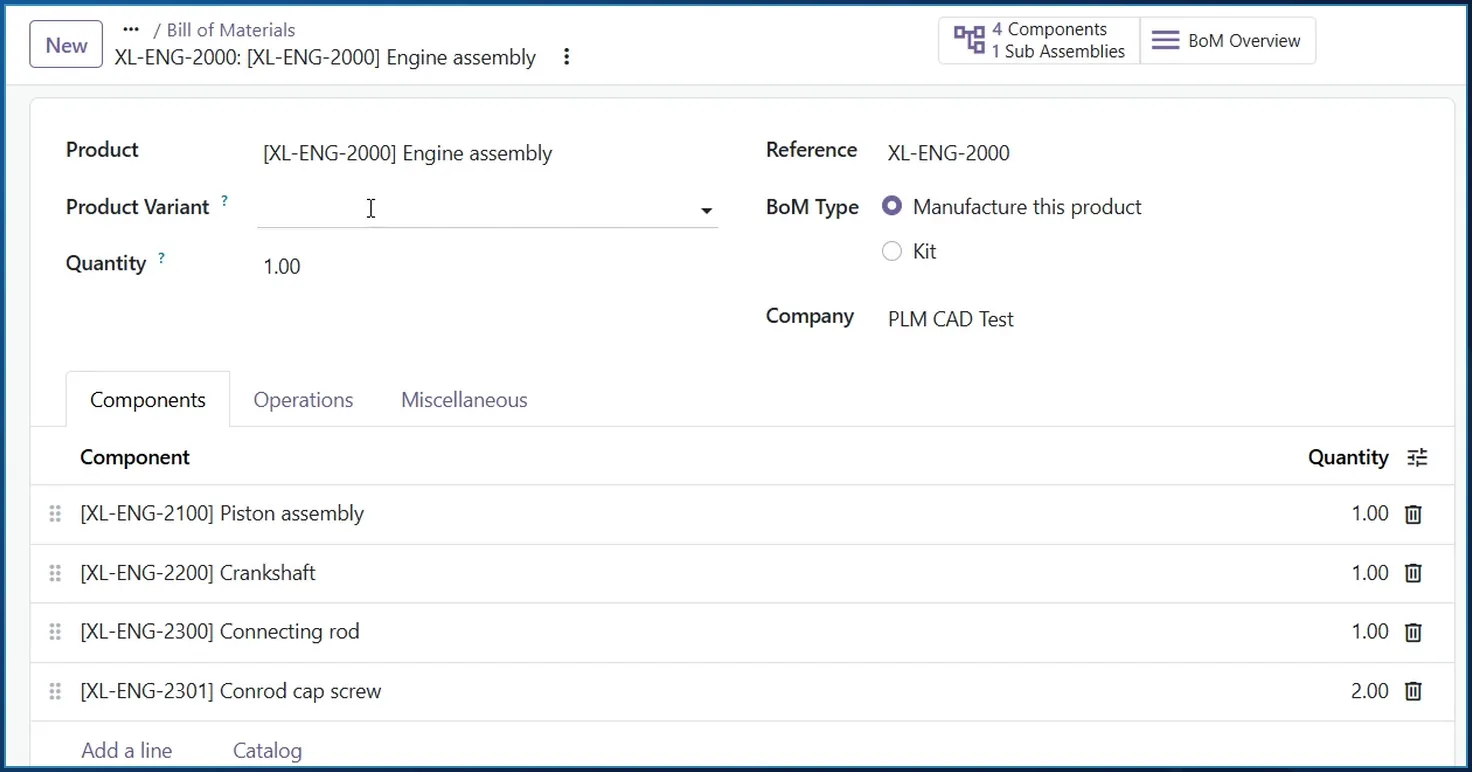1472x772 pixels.
Task: Switch to the Components tab
Action: [x=148, y=400]
